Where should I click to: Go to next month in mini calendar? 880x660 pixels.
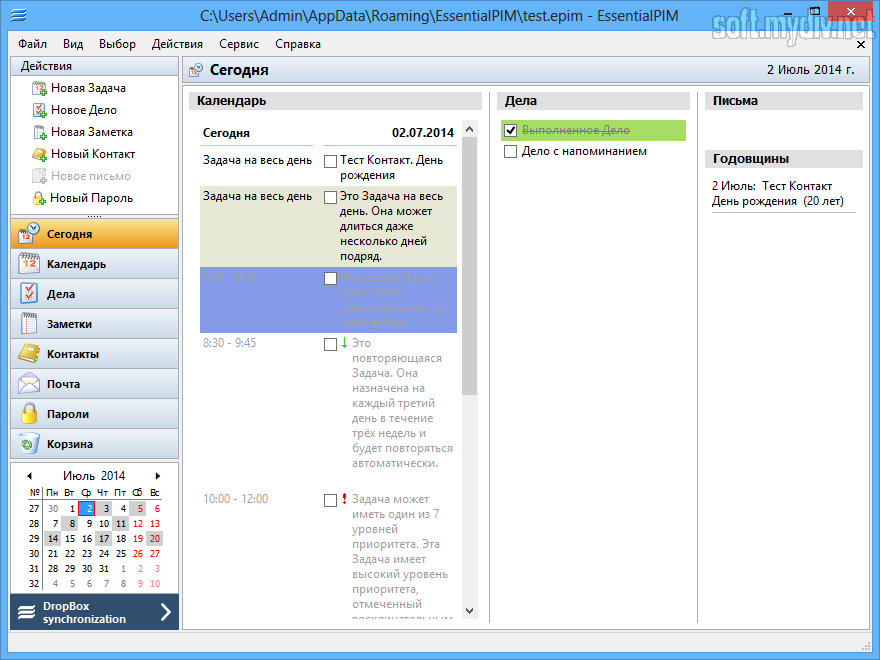click(158, 476)
